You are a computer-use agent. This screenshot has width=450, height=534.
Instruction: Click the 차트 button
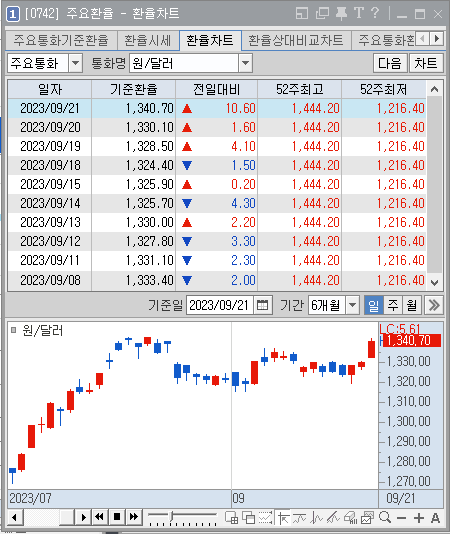pyautogui.click(x=426, y=63)
